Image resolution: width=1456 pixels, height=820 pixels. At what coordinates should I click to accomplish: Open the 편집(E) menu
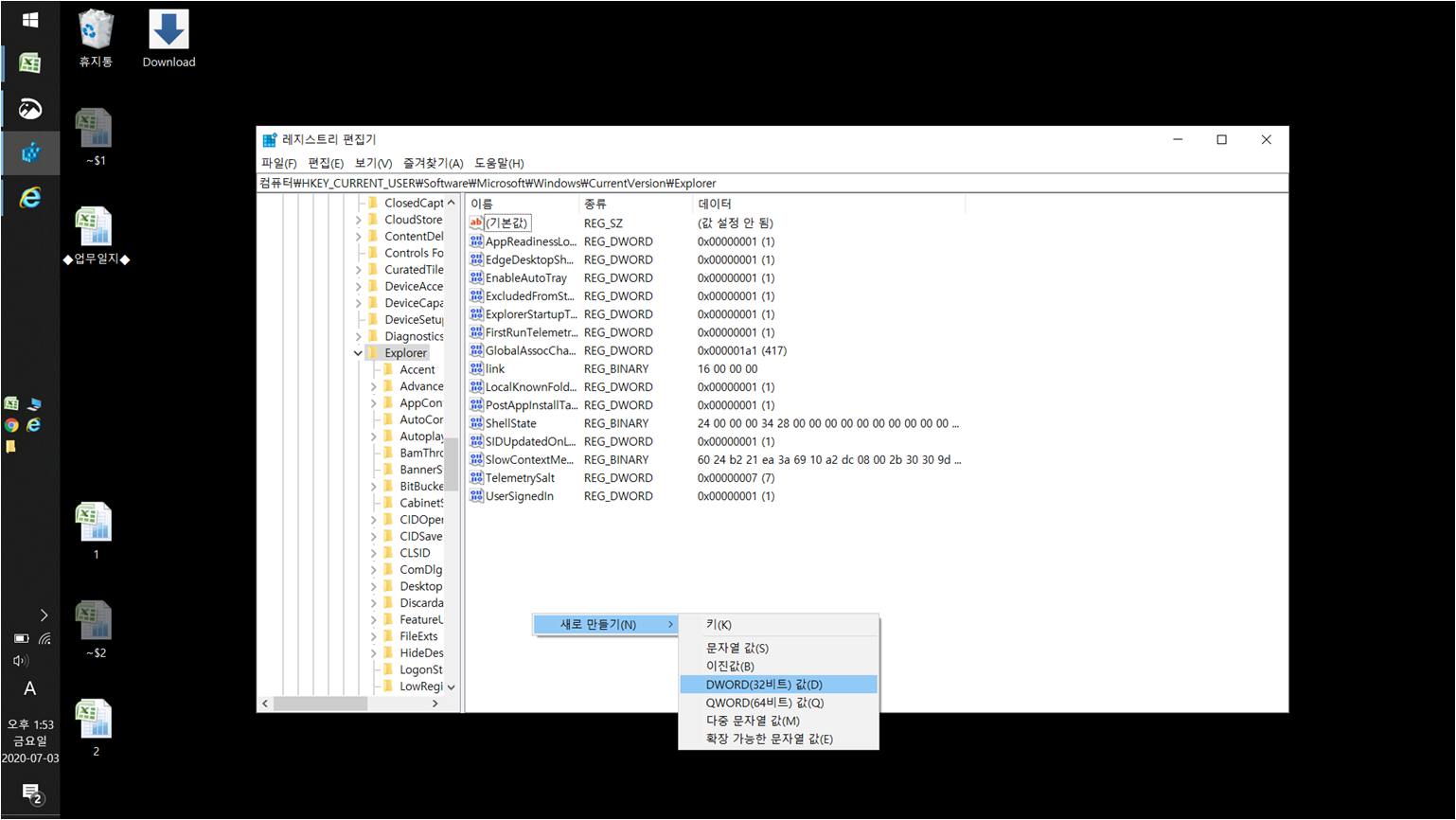tap(326, 163)
